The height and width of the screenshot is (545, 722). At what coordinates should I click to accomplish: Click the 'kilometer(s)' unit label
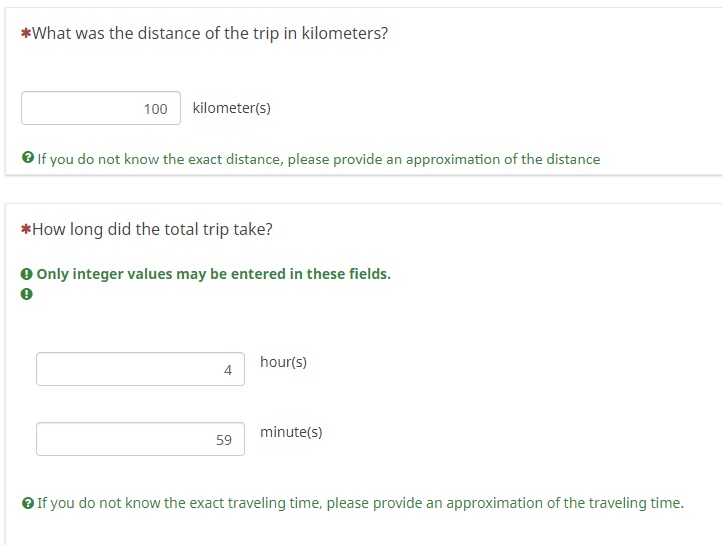231,108
